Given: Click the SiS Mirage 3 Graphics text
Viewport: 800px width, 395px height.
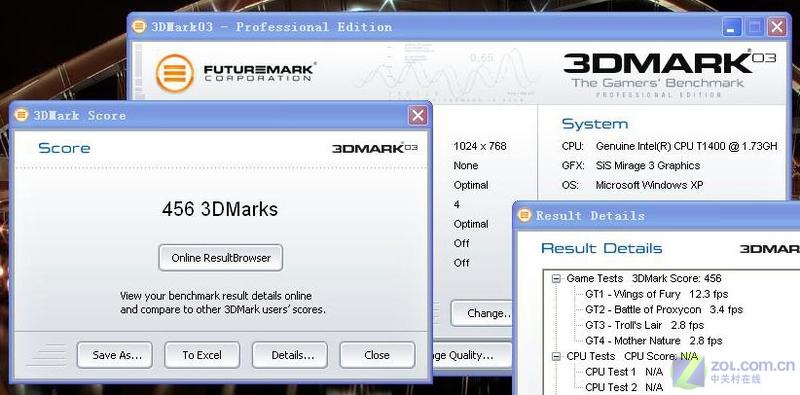Looking at the screenshot, I should coord(647,165).
